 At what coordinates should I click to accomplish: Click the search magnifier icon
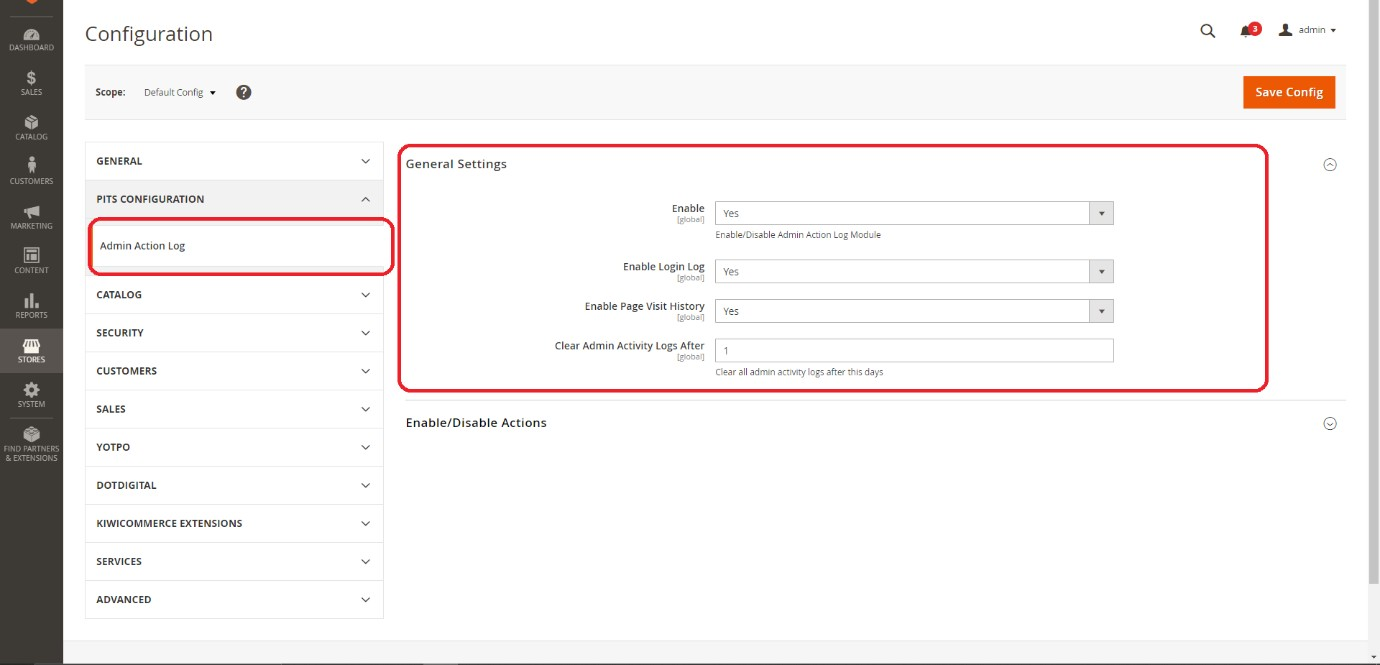pos(1207,31)
